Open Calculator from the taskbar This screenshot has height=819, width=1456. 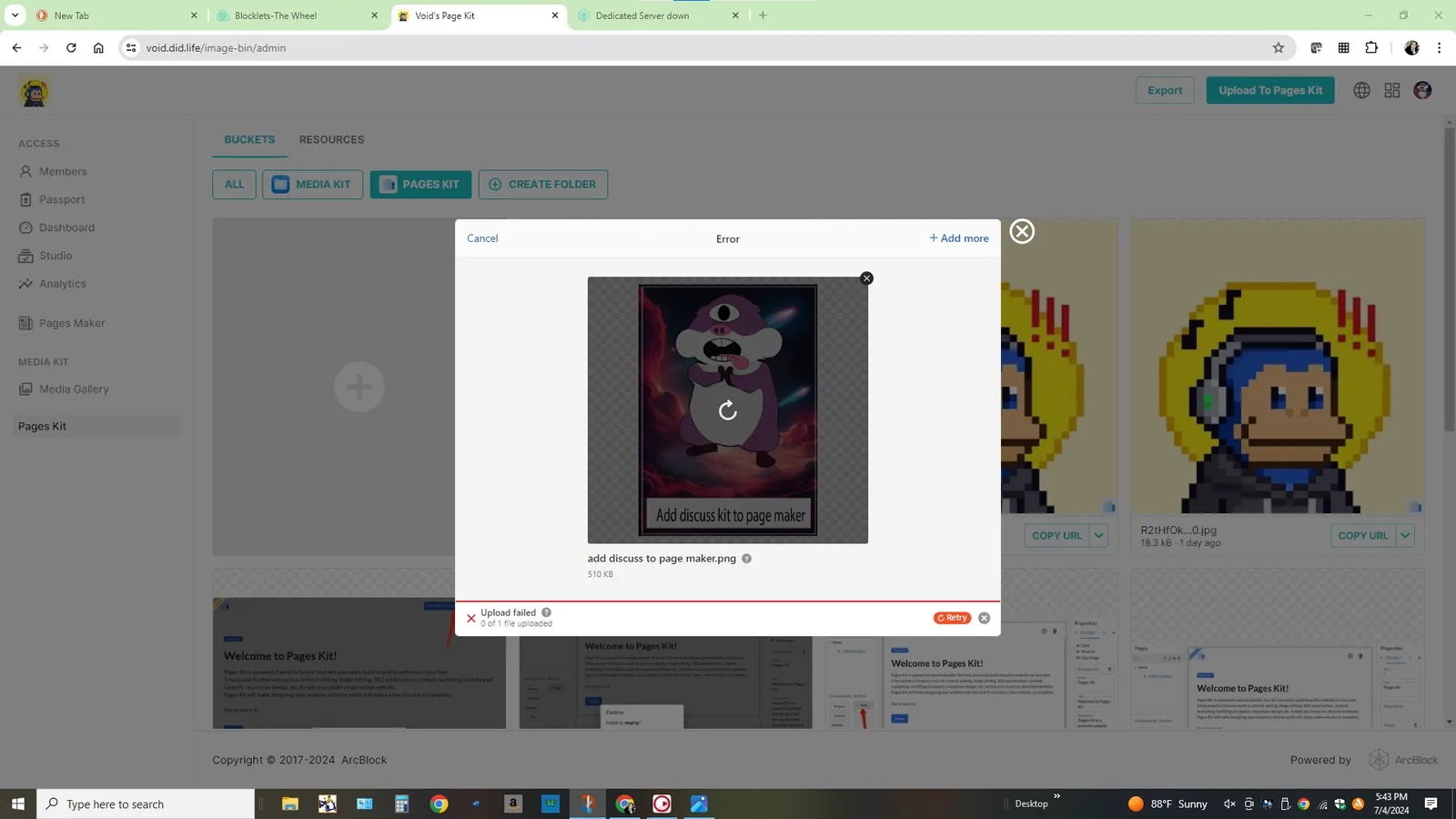(x=401, y=804)
